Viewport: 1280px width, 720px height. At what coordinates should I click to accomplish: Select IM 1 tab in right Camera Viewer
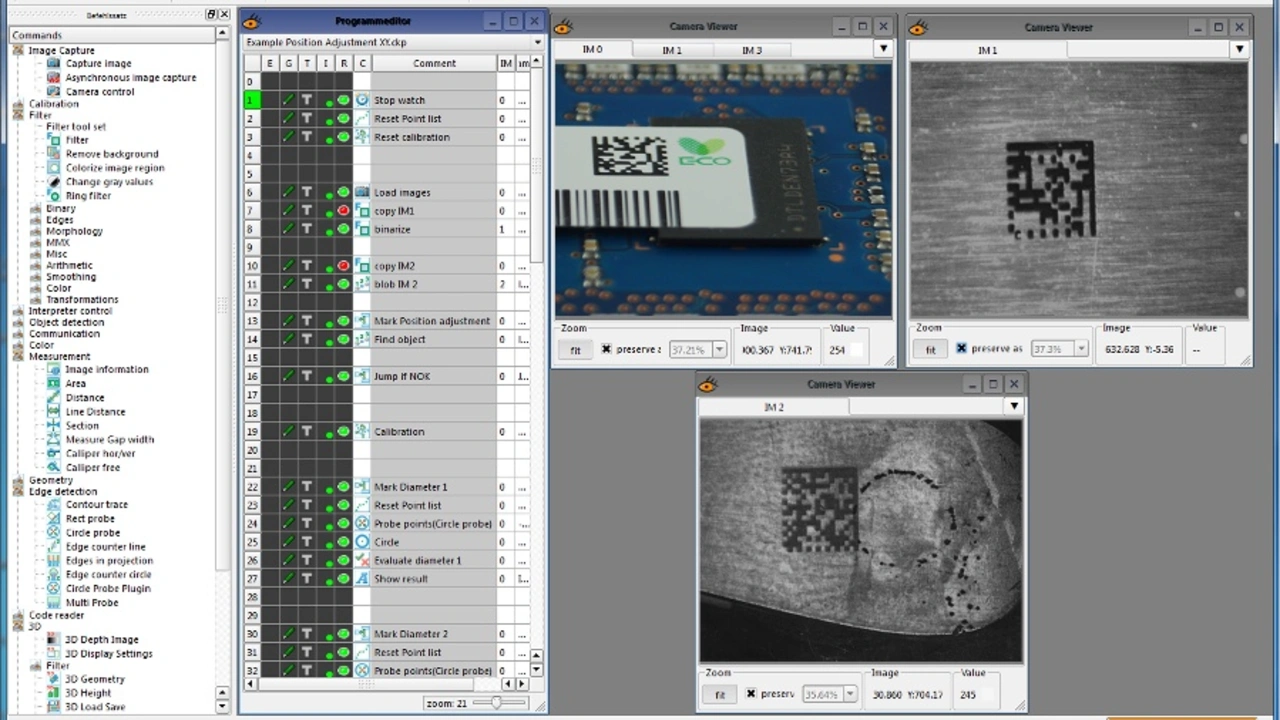[988, 50]
